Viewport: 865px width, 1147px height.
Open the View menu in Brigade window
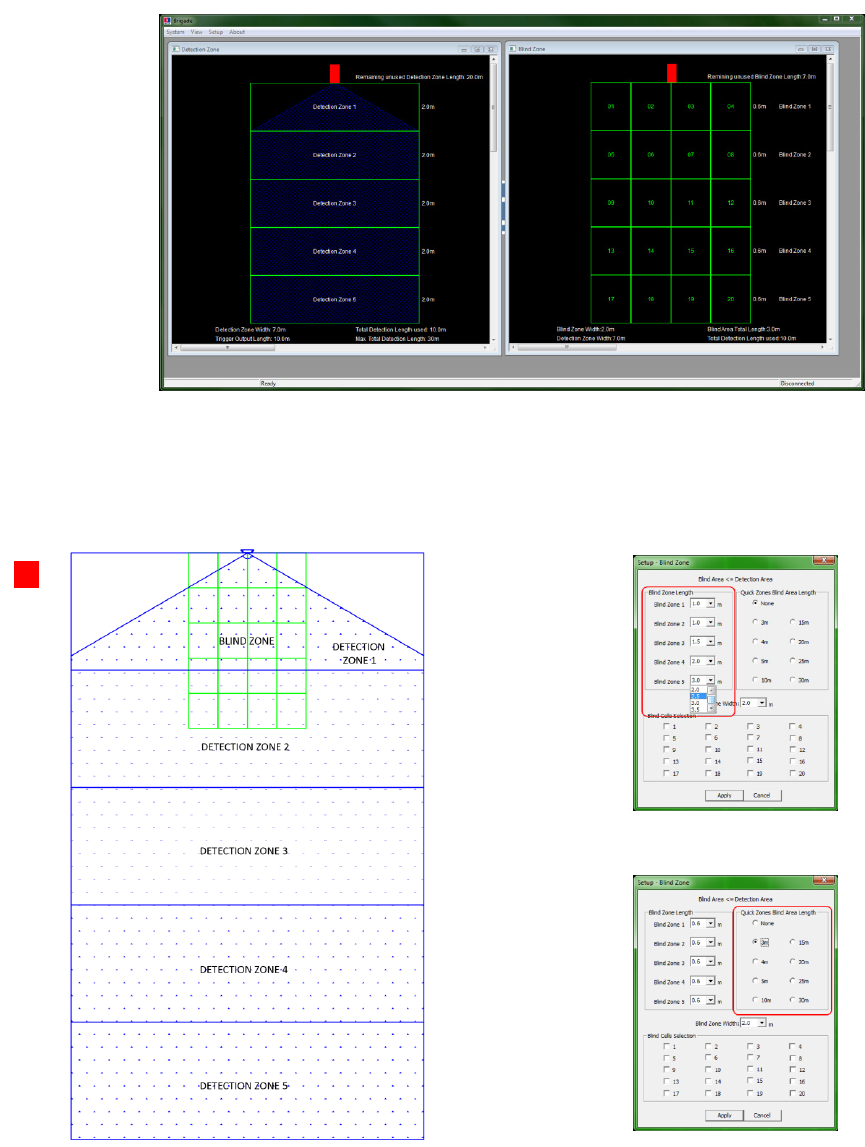click(x=197, y=32)
